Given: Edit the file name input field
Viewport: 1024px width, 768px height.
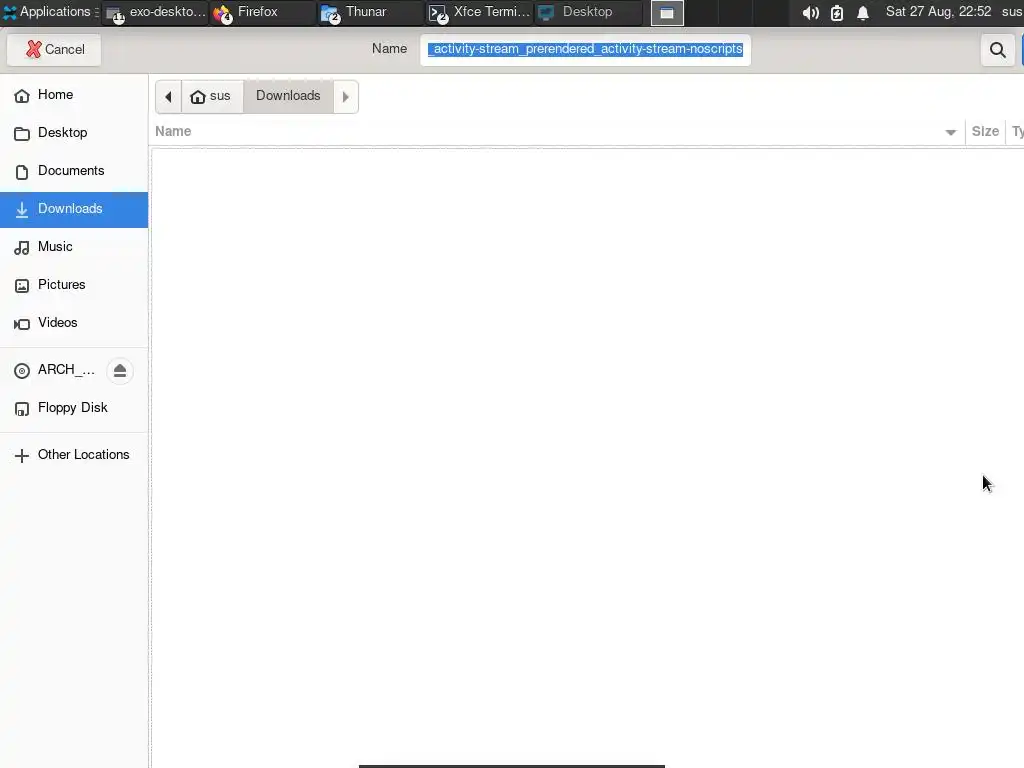Looking at the screenshot, I should [585, 50].
